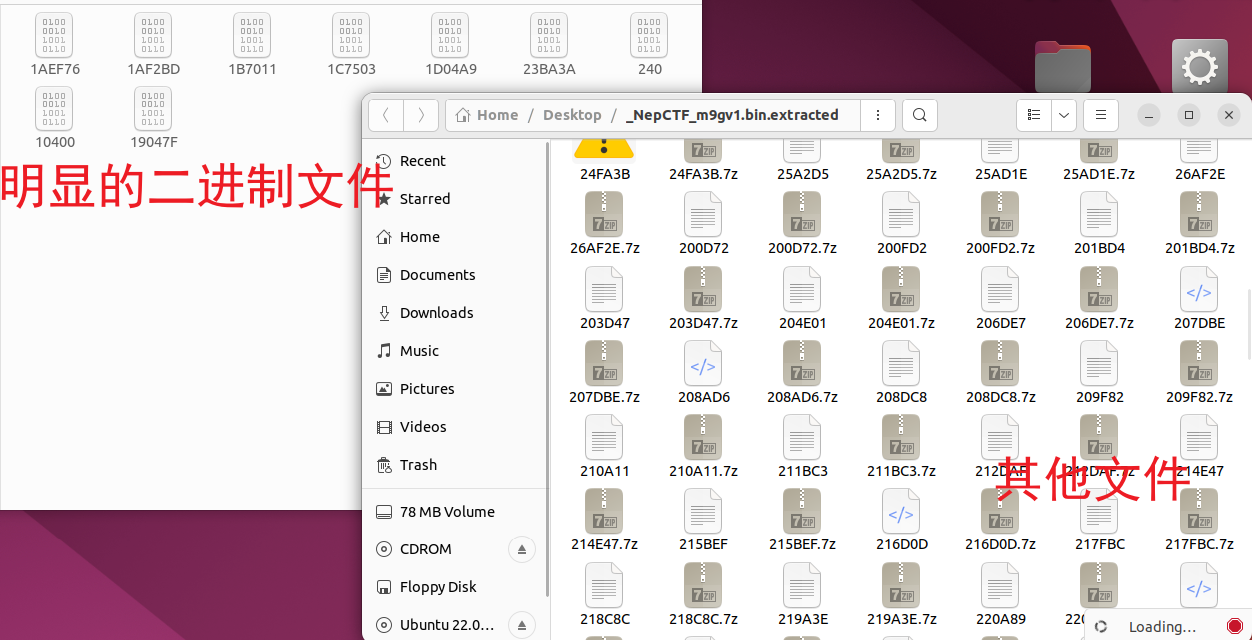The height and width of the screenshot is (640, 1252).
Task: Select the 214E47.7z archive
Action: pos(604,520)
